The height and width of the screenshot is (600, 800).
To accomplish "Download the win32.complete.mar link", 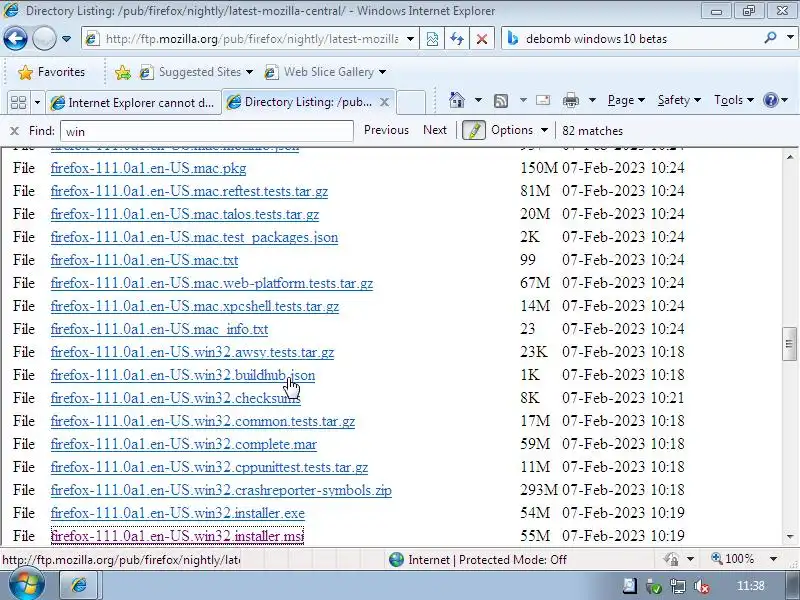I will [184, 444].
